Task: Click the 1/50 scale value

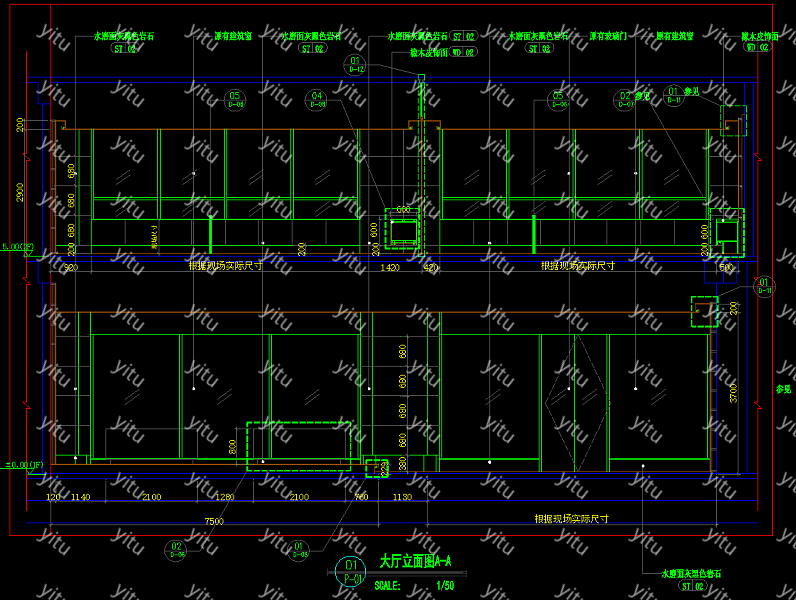Action: click(x=445, y=586)
